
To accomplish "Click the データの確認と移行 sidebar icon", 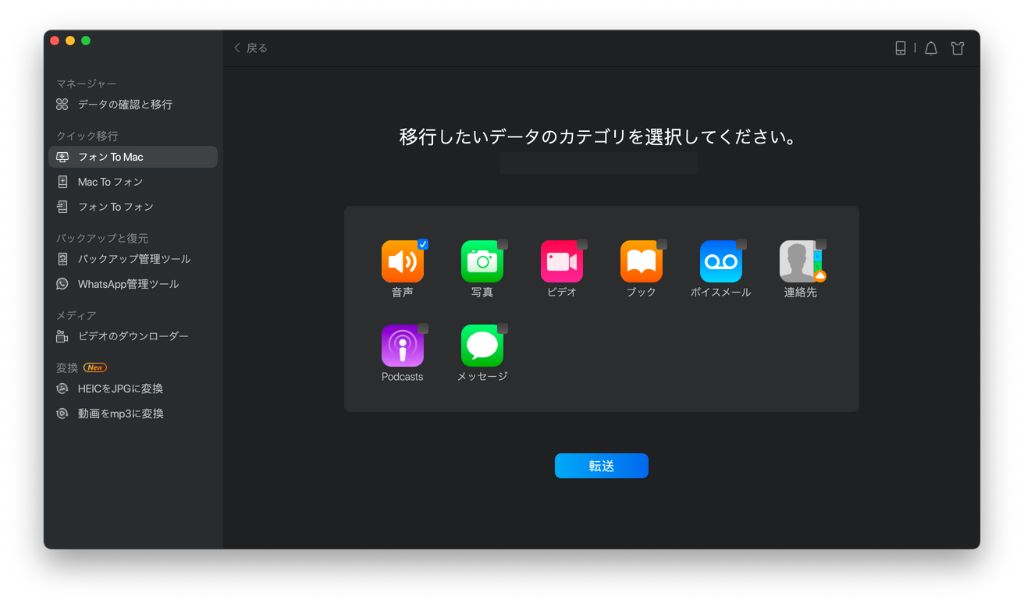I will tap(62, 104).
